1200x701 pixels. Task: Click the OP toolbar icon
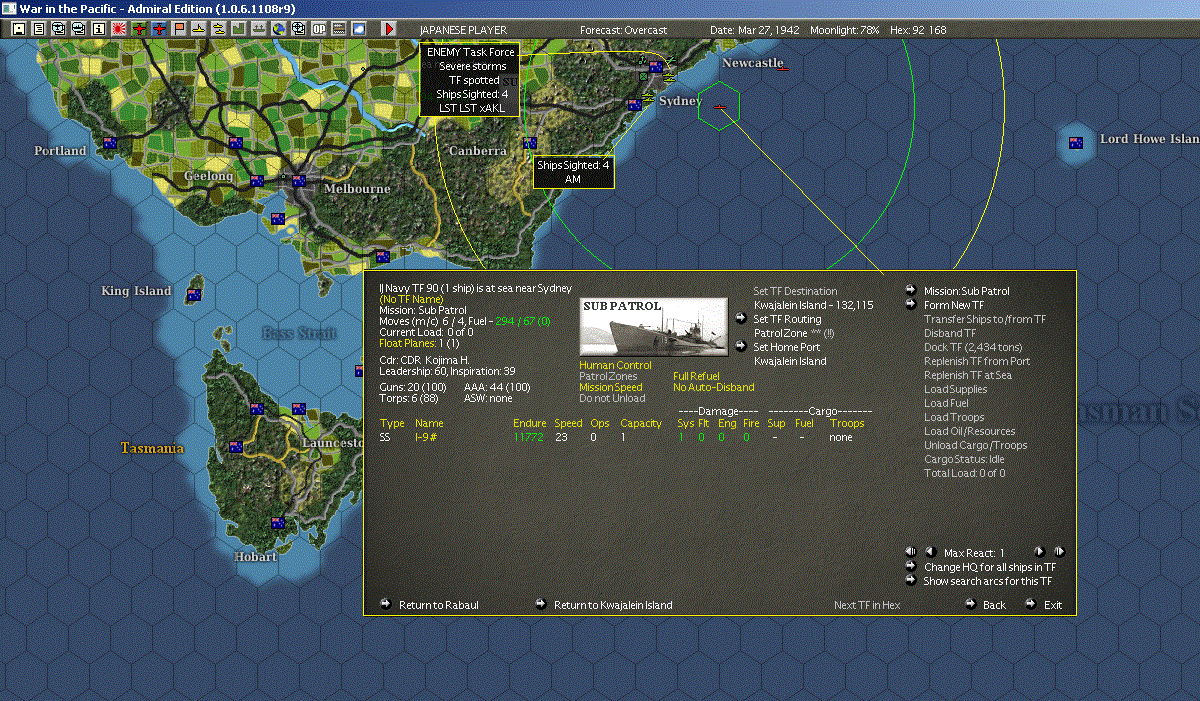[x=318, y=29]
